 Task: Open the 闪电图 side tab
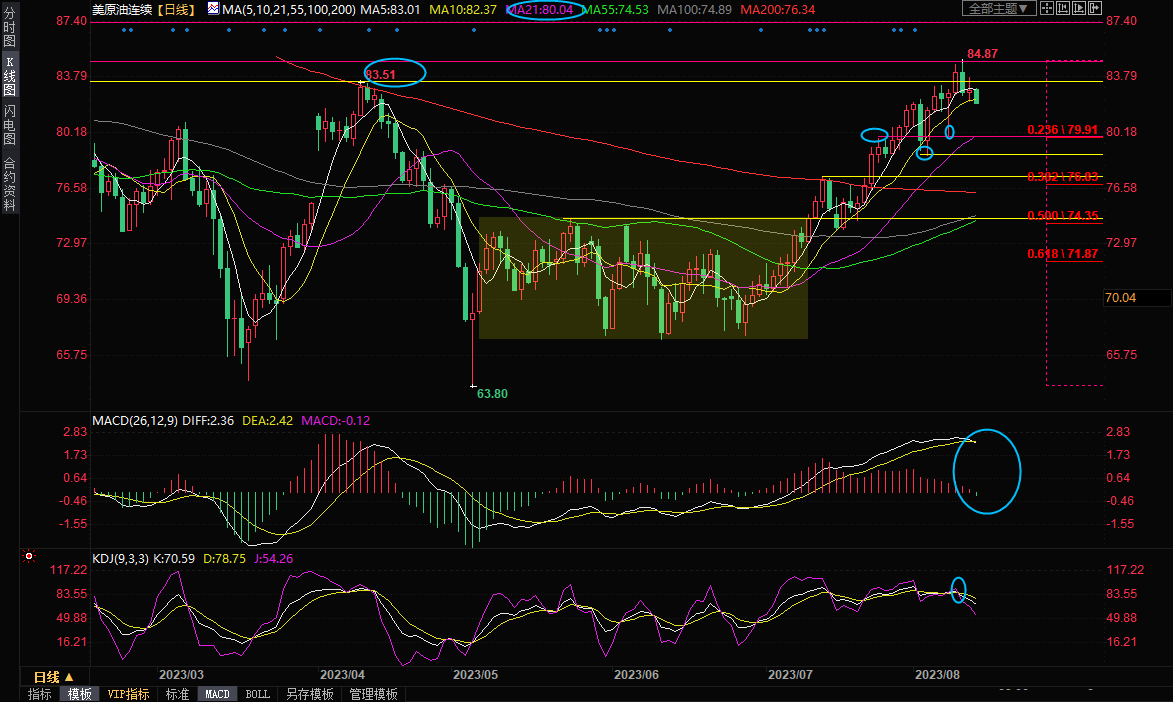(9, 124)
